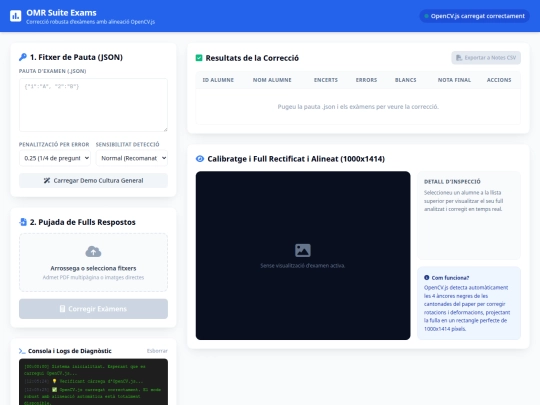Image resolution: width=540 pixels, height=405 pixels.
Task: Open the Penalització per error dropdown
Action: click(x=55, y=158)
